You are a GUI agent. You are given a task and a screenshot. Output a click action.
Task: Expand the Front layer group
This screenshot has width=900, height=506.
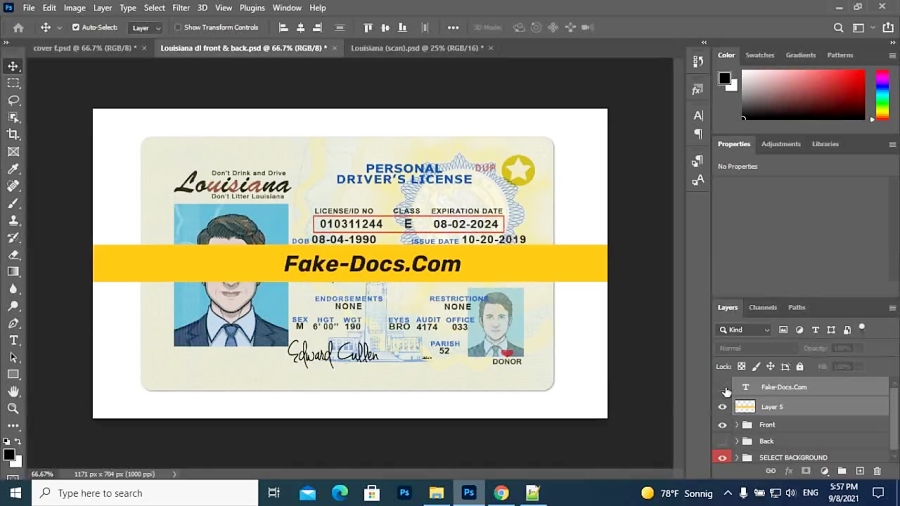[x=737, y=425]
